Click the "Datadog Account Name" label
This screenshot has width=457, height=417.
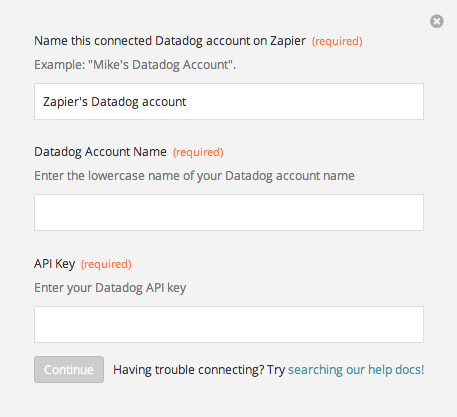100,152
